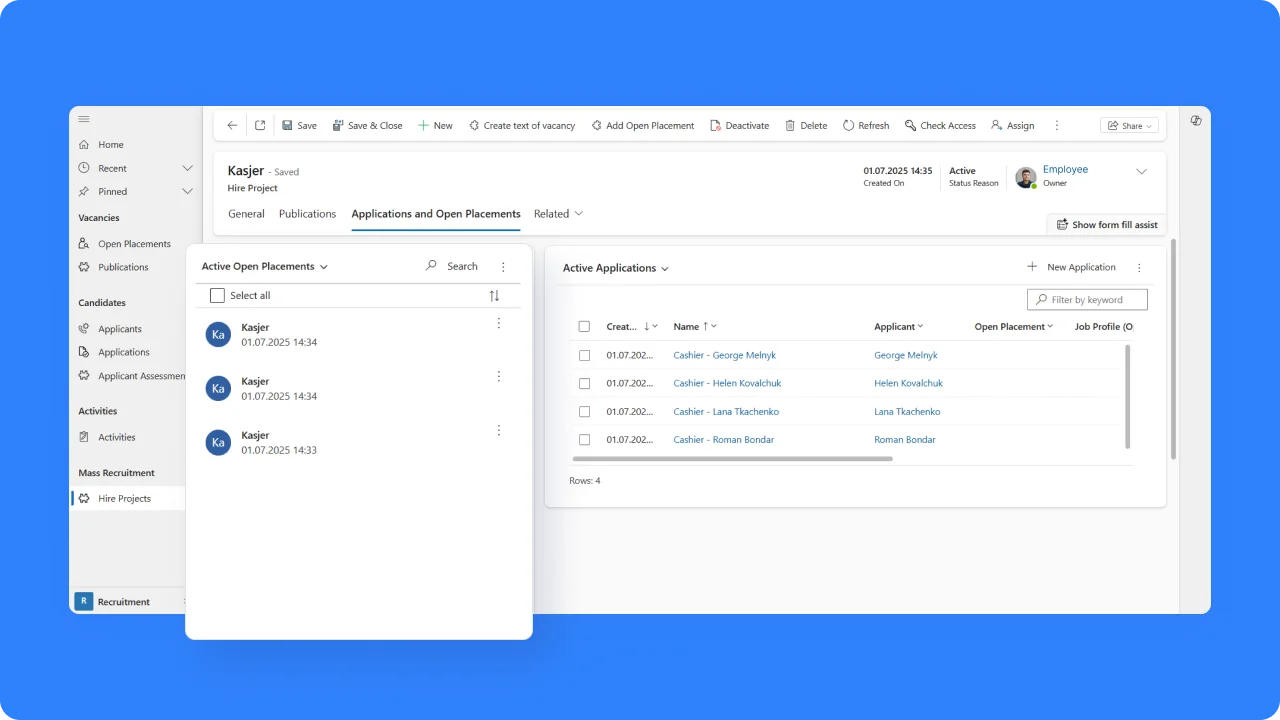The height and width of the screenshot is (720, 1280).
Task: Click the Check Access toolbar icon
Action: 910,126
